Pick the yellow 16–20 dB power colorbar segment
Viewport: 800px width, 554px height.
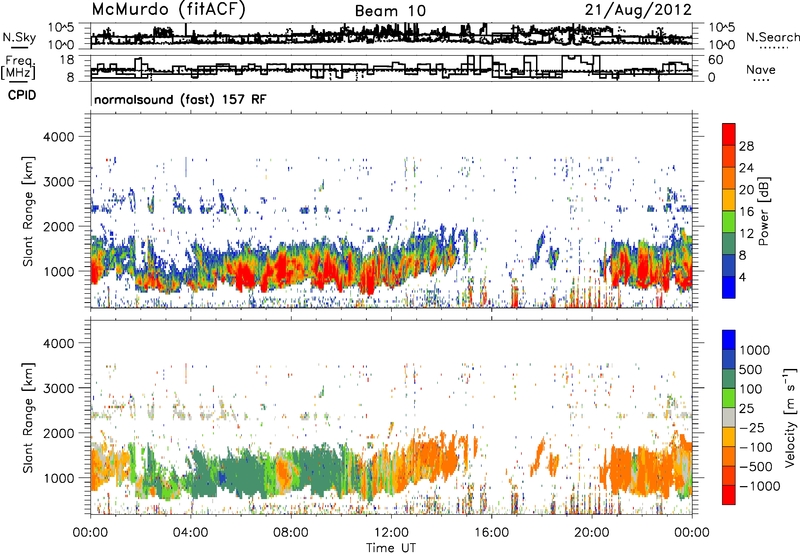coord(729,200)
